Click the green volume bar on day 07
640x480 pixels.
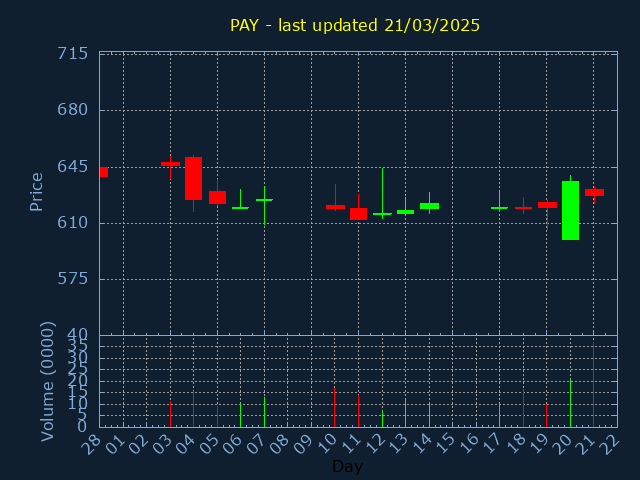[x=264, y=412]
